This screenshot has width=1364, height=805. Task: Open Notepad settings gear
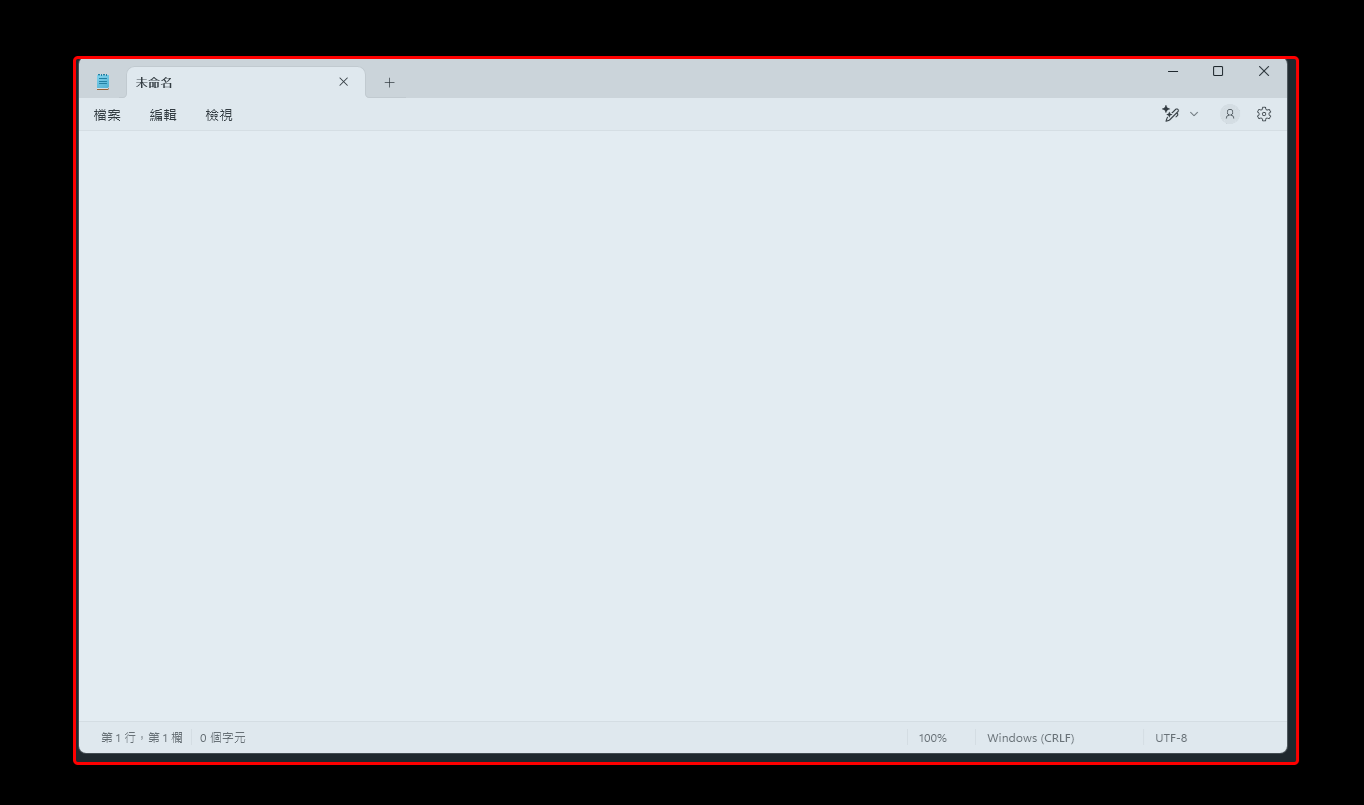1264,114
